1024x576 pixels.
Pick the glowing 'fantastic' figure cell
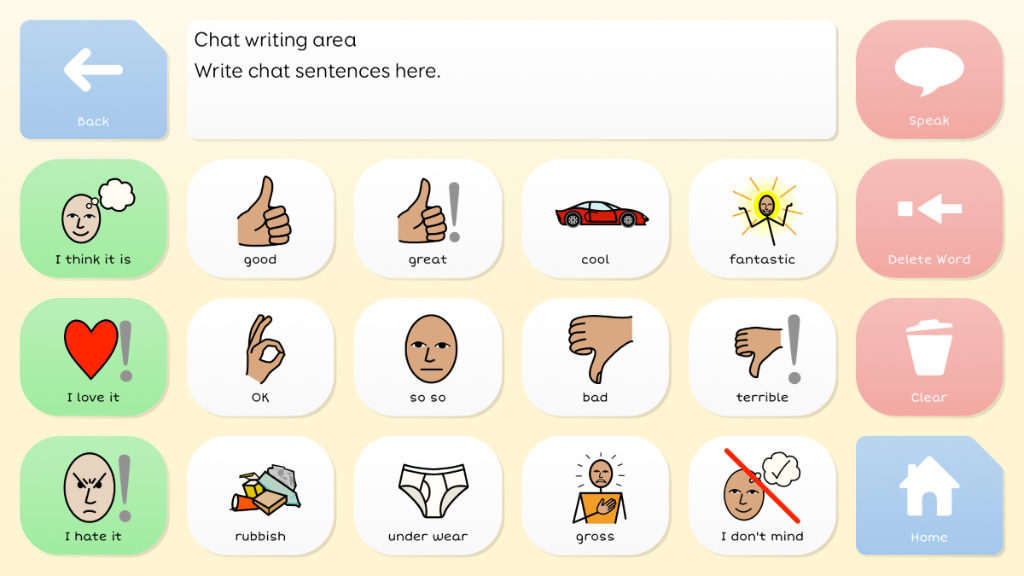[x=762, y=219]
